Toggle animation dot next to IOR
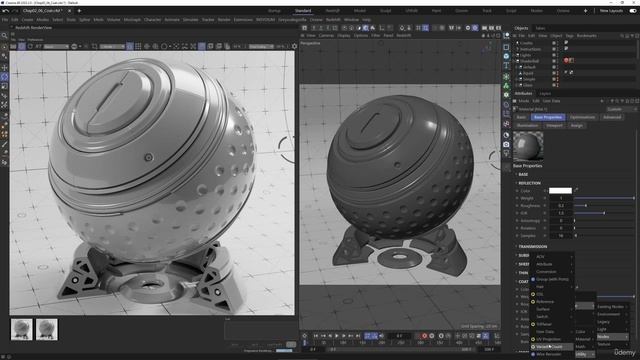The height and width of the screenshot is (360, 640). (517, 213)
